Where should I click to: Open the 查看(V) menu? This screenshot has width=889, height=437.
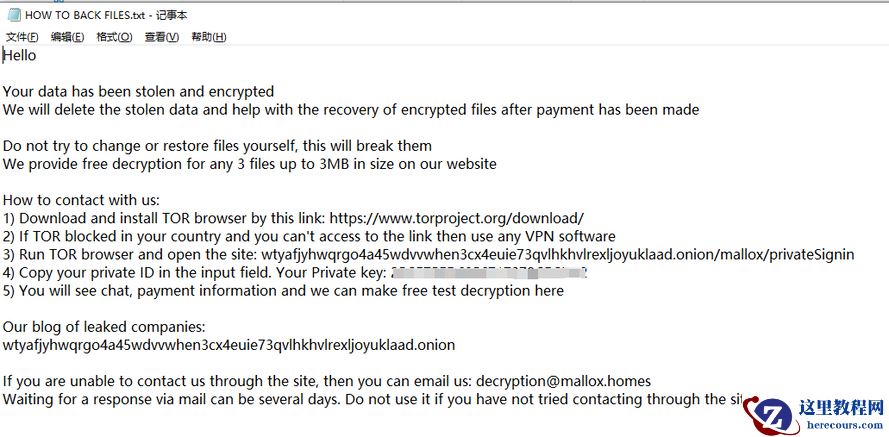point(161,37)
